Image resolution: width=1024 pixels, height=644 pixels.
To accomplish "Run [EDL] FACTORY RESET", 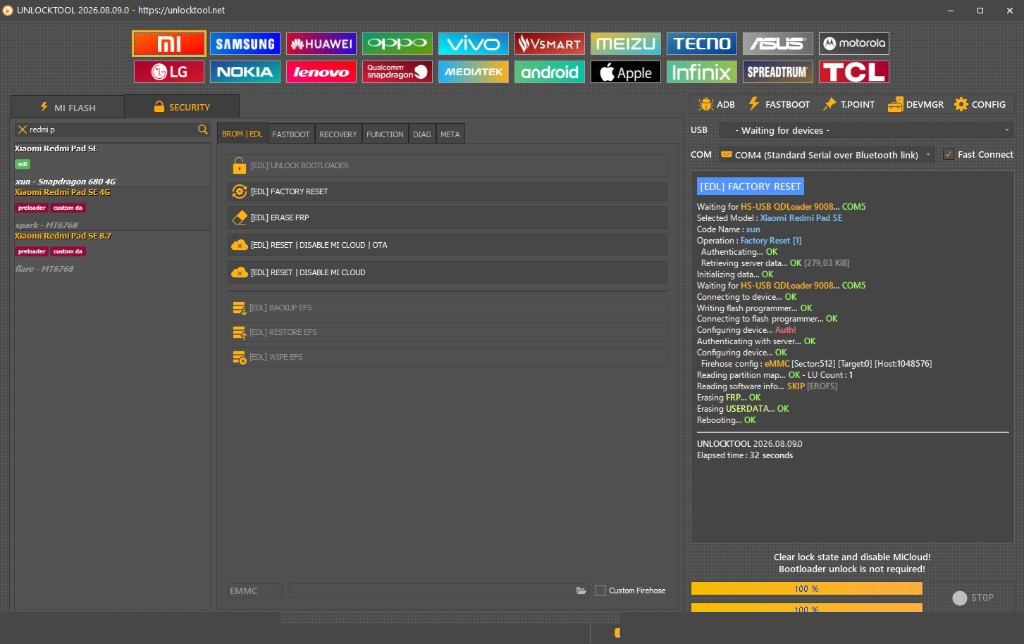I will [x=447, y=191].
